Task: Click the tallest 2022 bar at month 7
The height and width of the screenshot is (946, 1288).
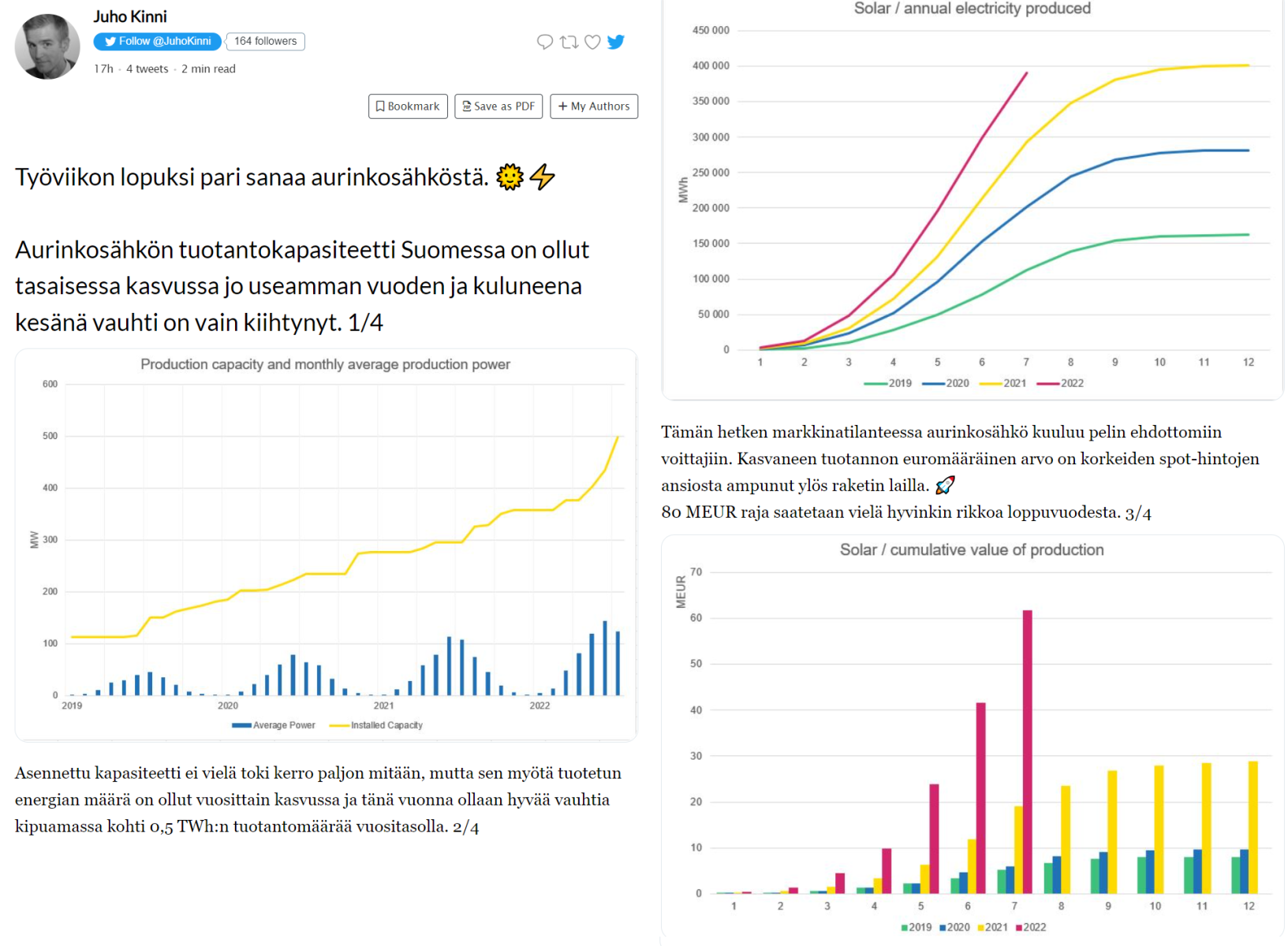Action: pos(1027,749)
